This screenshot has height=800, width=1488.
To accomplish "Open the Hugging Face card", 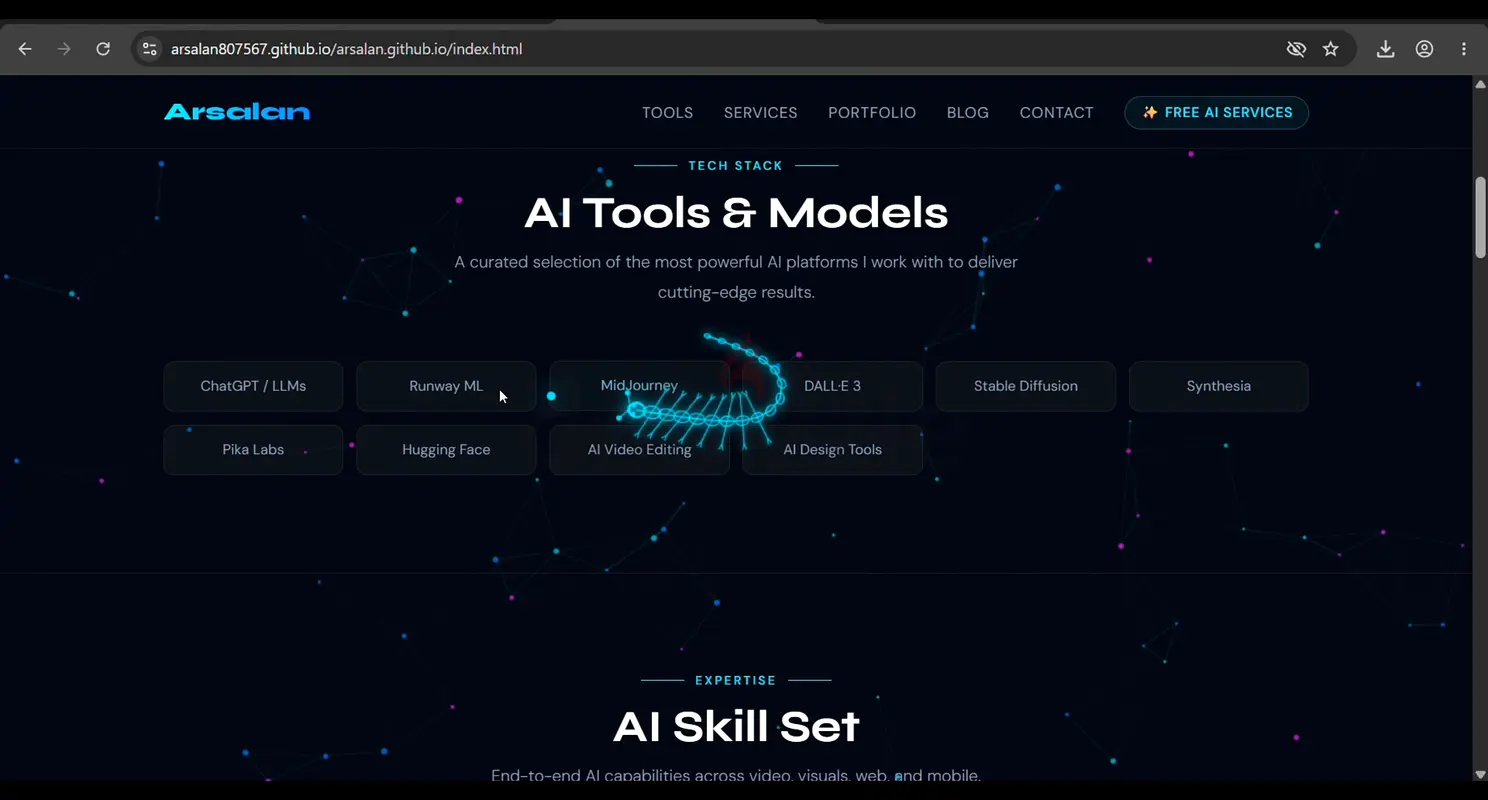I will [x=446, y=450].
